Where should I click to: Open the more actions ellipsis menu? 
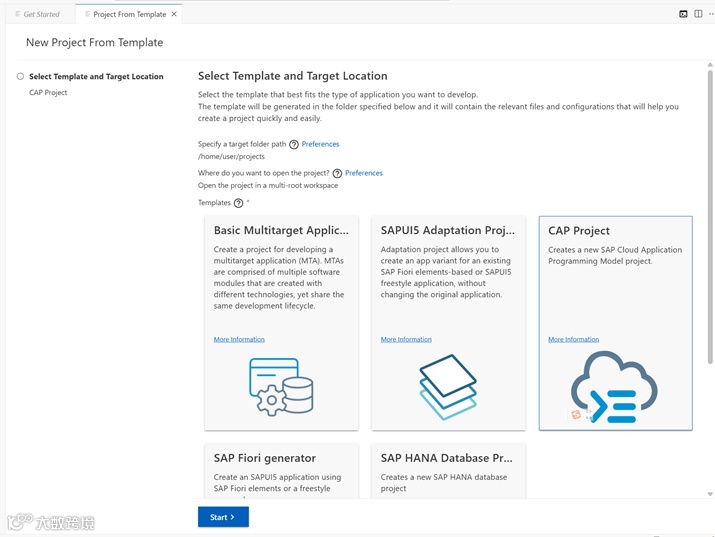point(711,14)
